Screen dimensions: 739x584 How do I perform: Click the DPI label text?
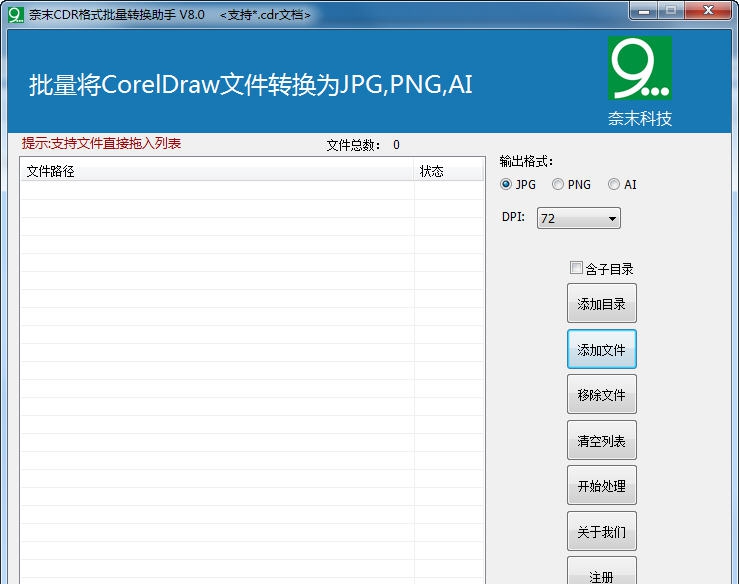click(513, 217)
